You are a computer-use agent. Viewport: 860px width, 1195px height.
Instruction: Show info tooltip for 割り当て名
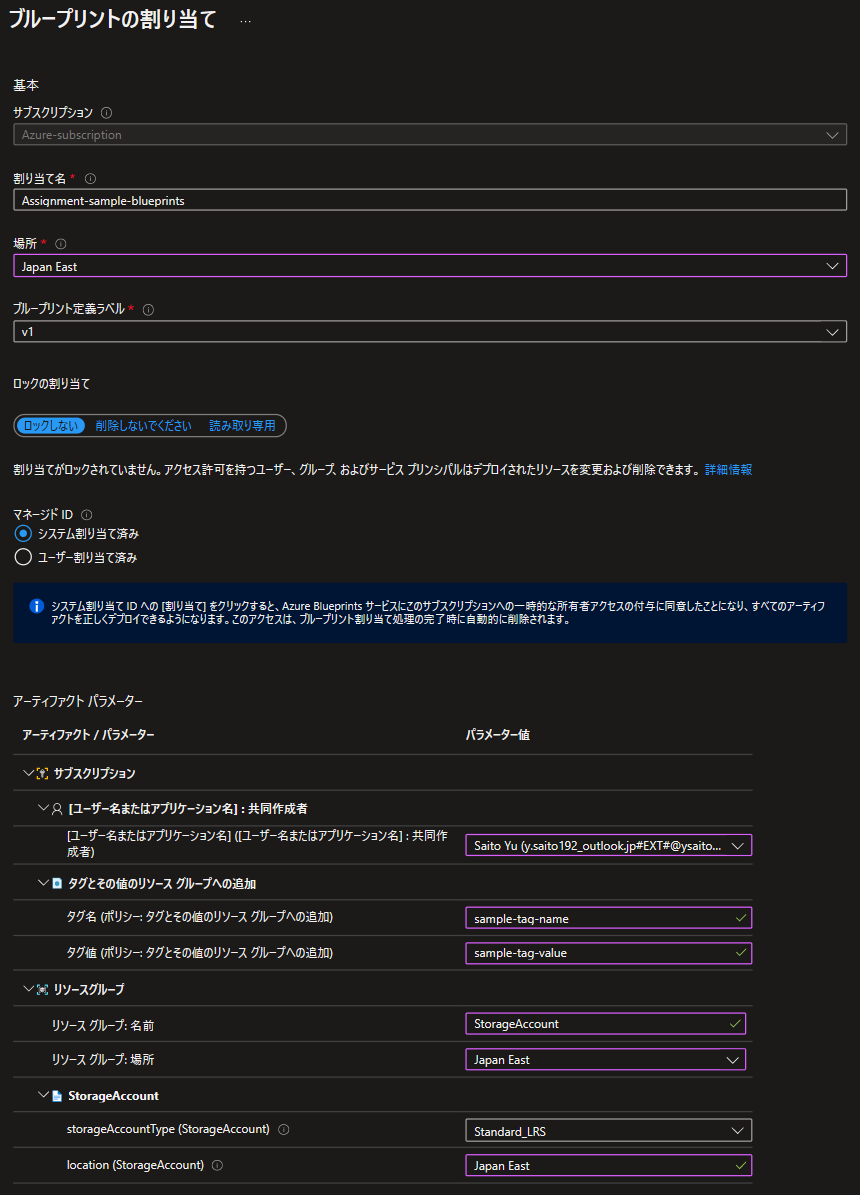click(91, 179)
